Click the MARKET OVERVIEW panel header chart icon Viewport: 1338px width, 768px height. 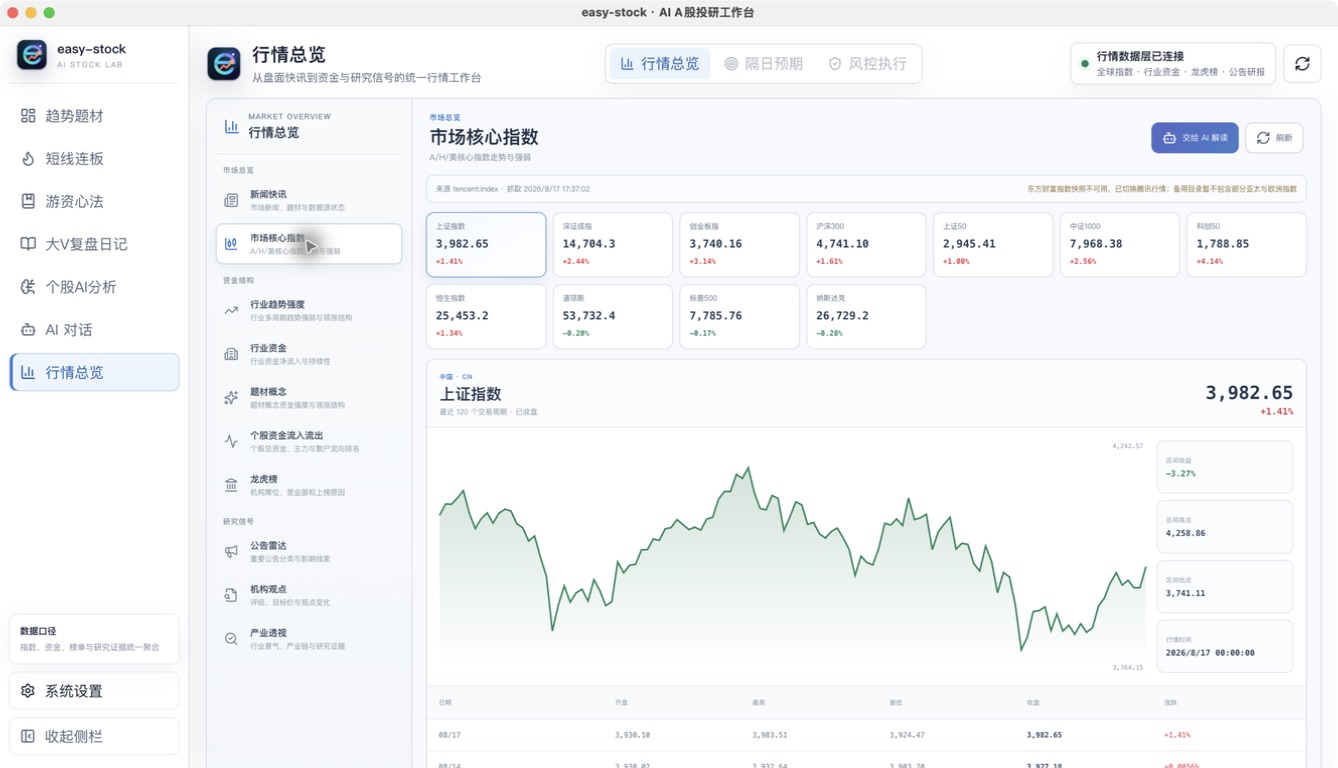click(x=231, y=126)
